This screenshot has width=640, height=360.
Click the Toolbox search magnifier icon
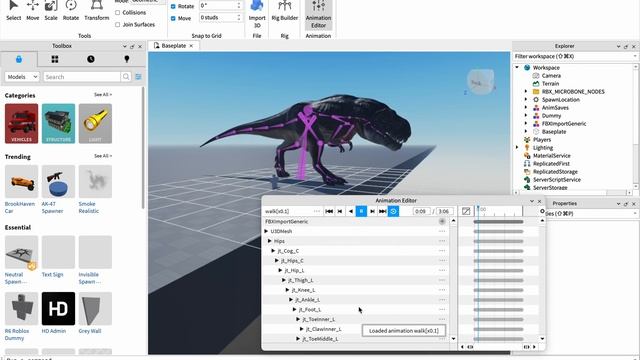[x=126, y=77]
